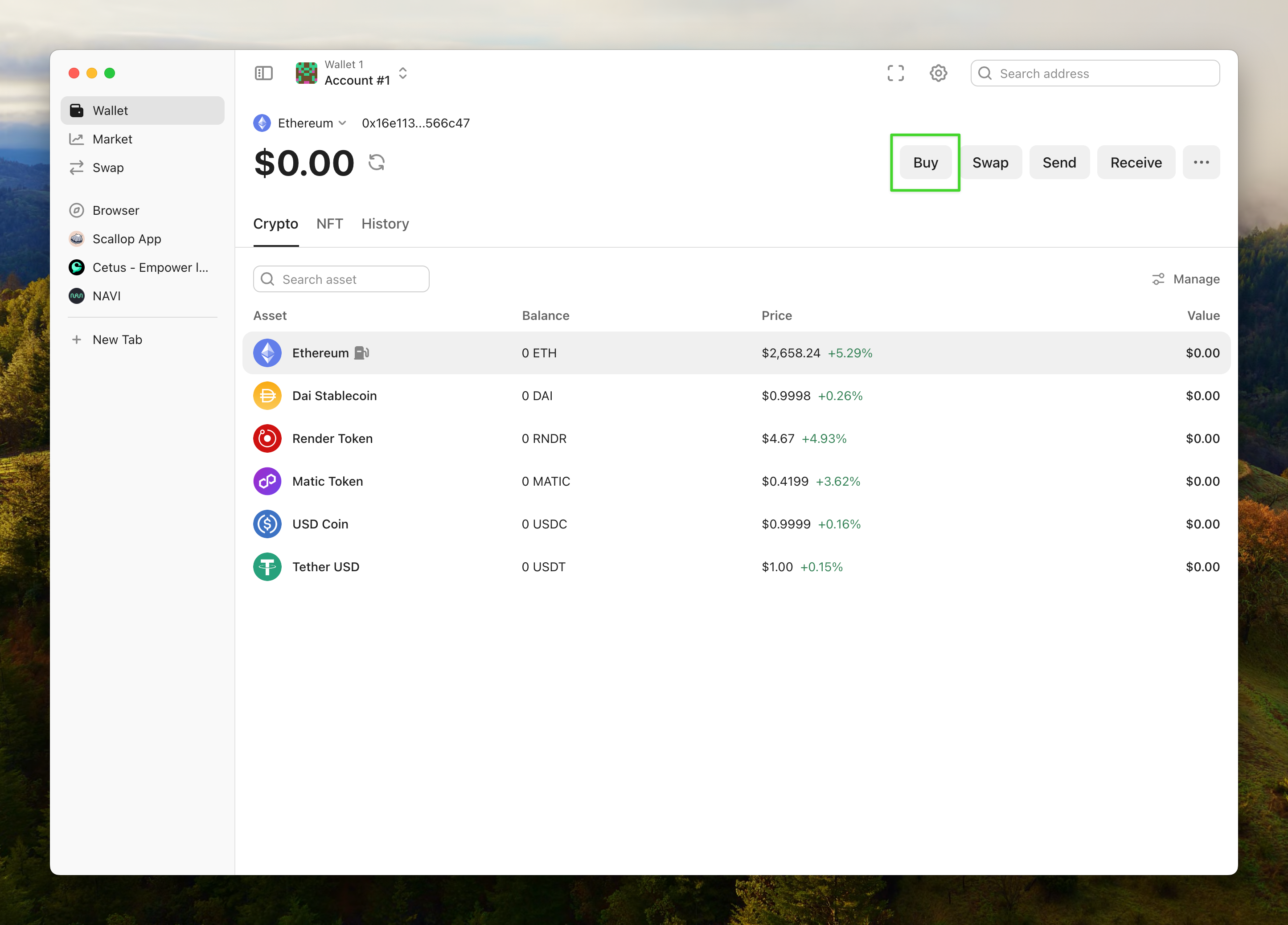Select the Dai Stablecoin asset name
This screenshot has width=1288, height=925.
(x=335, y=396)
